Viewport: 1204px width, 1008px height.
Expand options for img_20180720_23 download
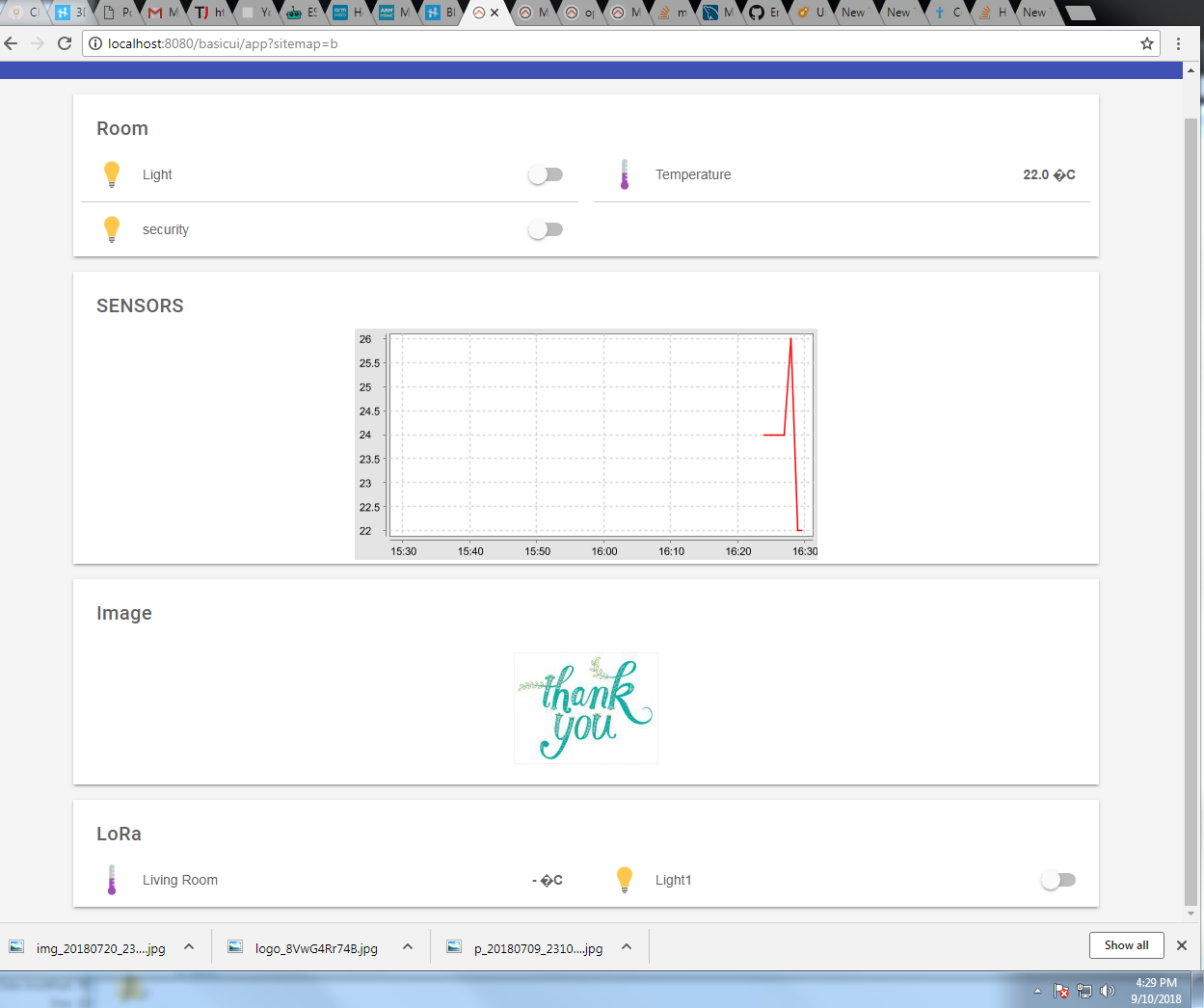189,947
